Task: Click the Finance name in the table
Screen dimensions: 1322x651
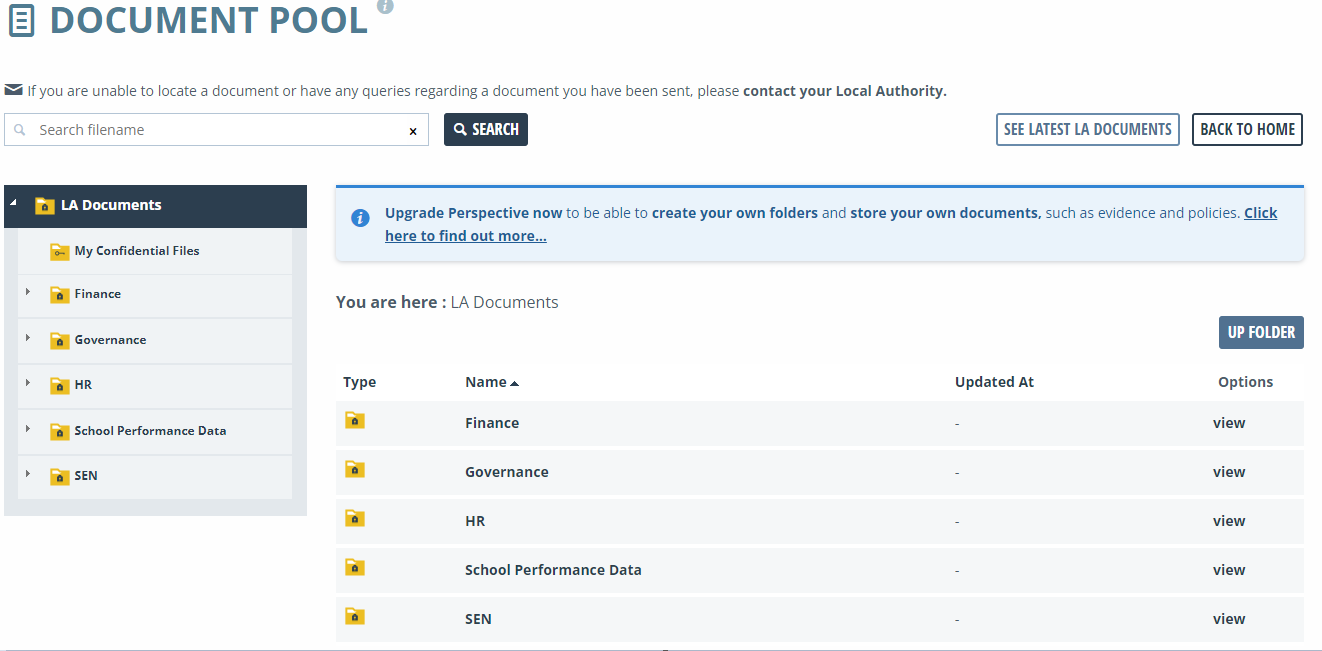Action: 492,423
